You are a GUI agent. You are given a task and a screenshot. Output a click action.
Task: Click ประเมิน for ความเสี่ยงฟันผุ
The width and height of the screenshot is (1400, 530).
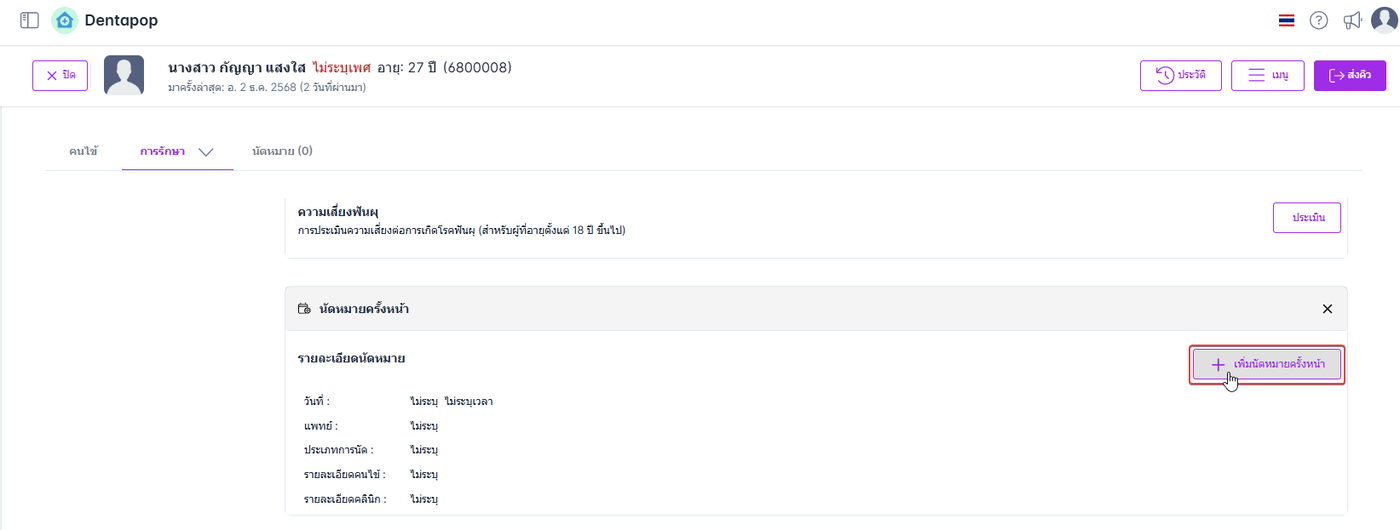click(1306, 217)
